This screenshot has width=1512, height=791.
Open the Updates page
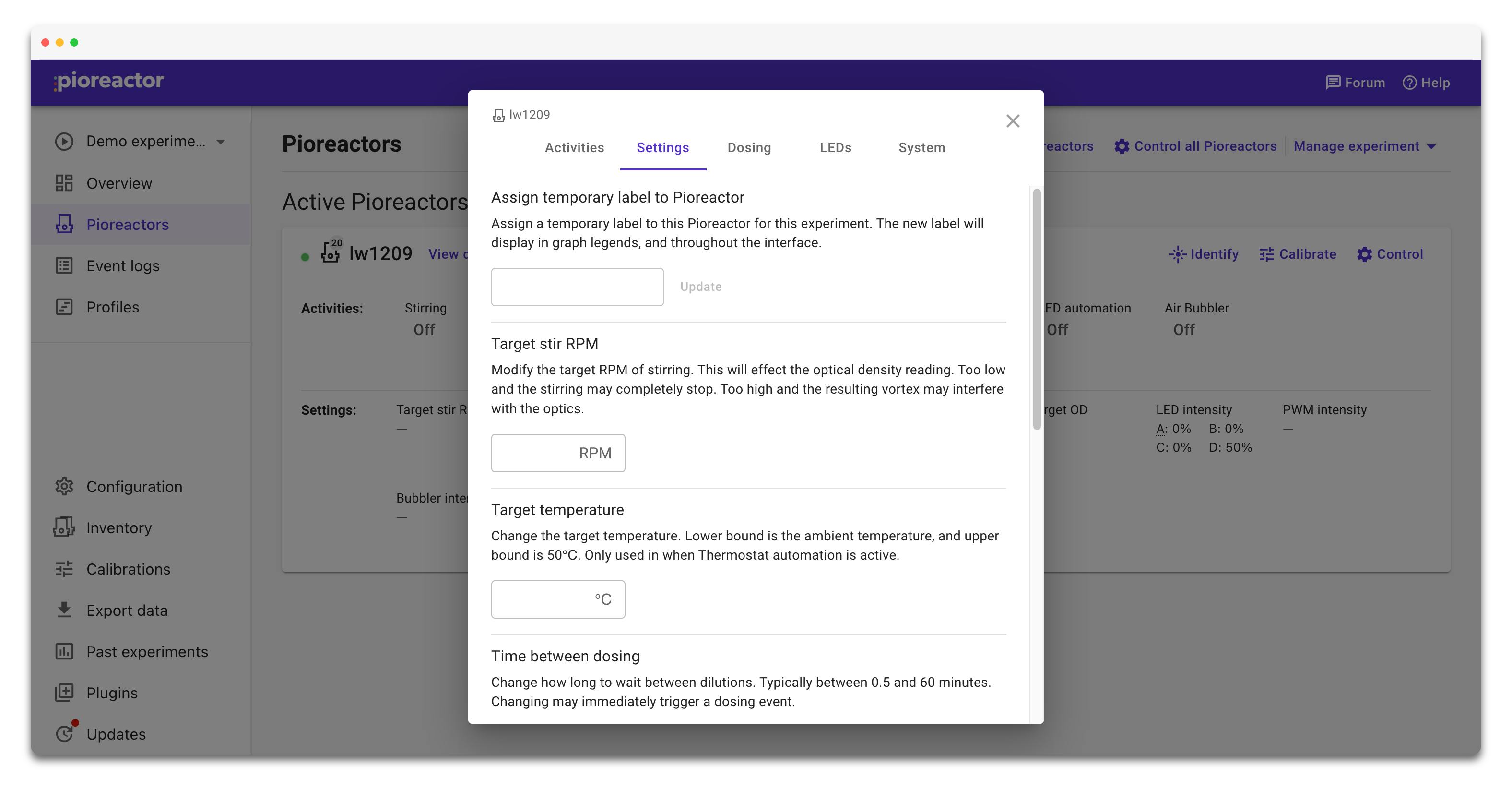(x=141, y=734)
